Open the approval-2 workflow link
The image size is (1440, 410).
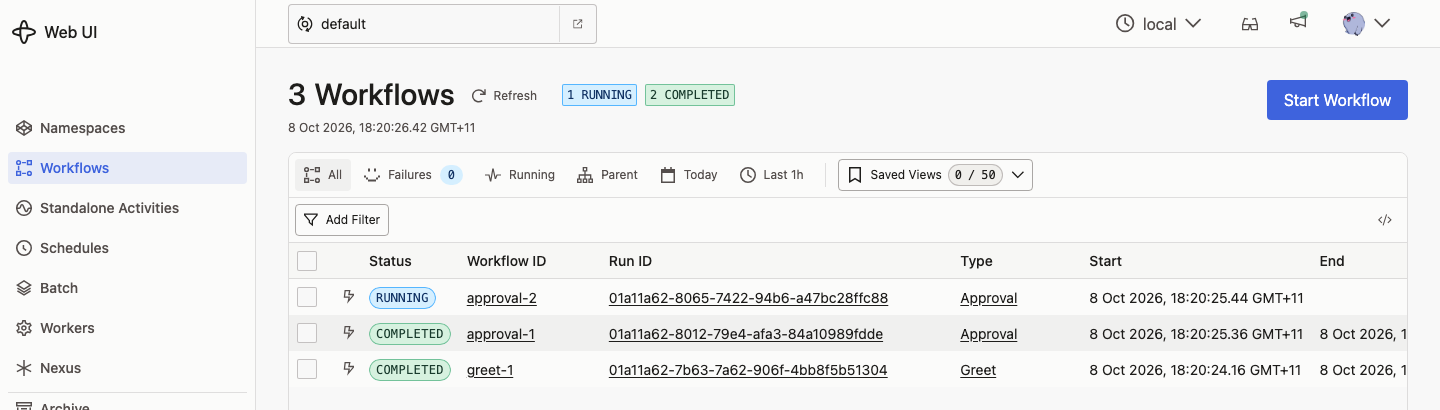502,298
